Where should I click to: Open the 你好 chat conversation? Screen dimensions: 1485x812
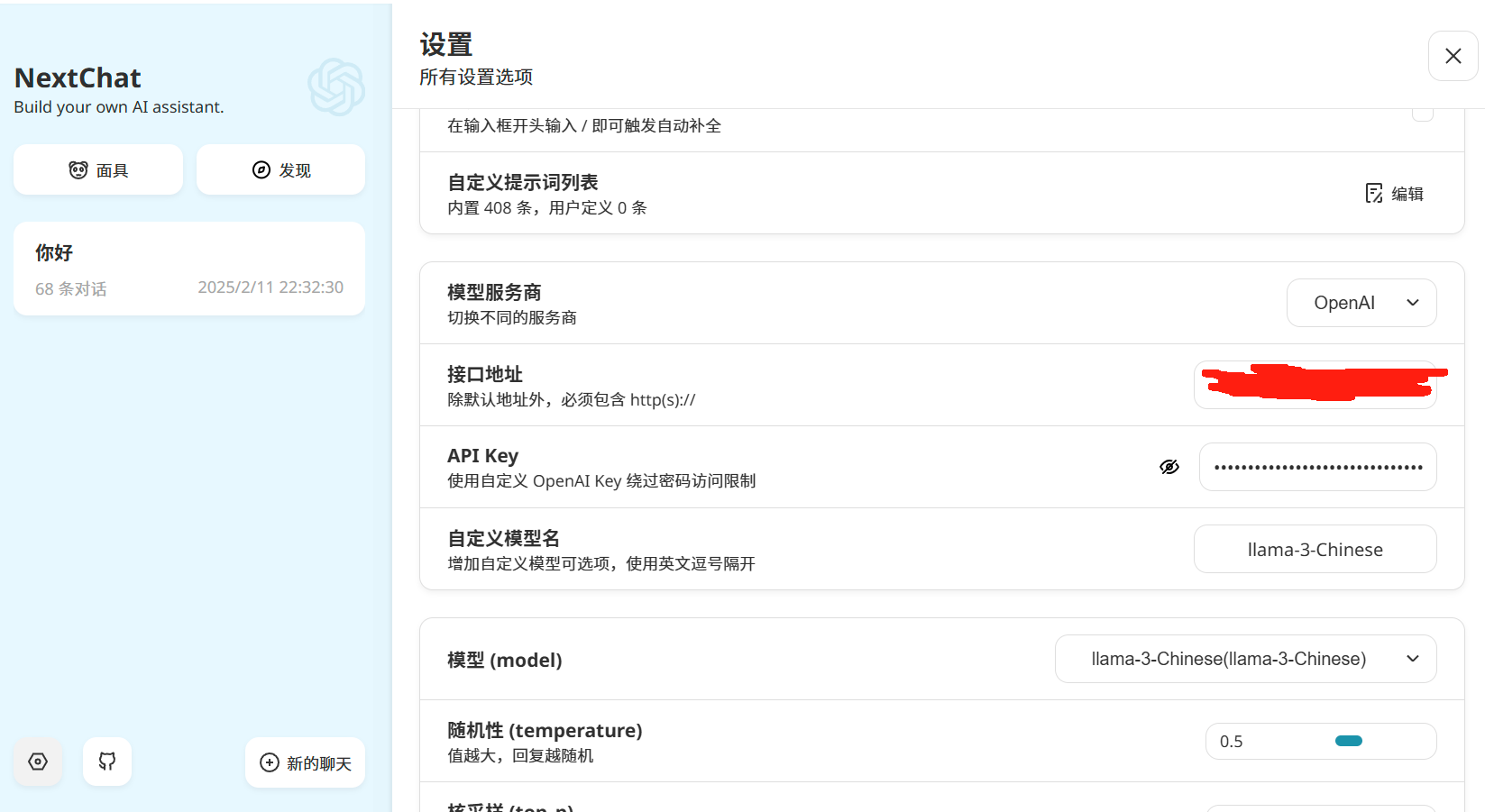189,269
